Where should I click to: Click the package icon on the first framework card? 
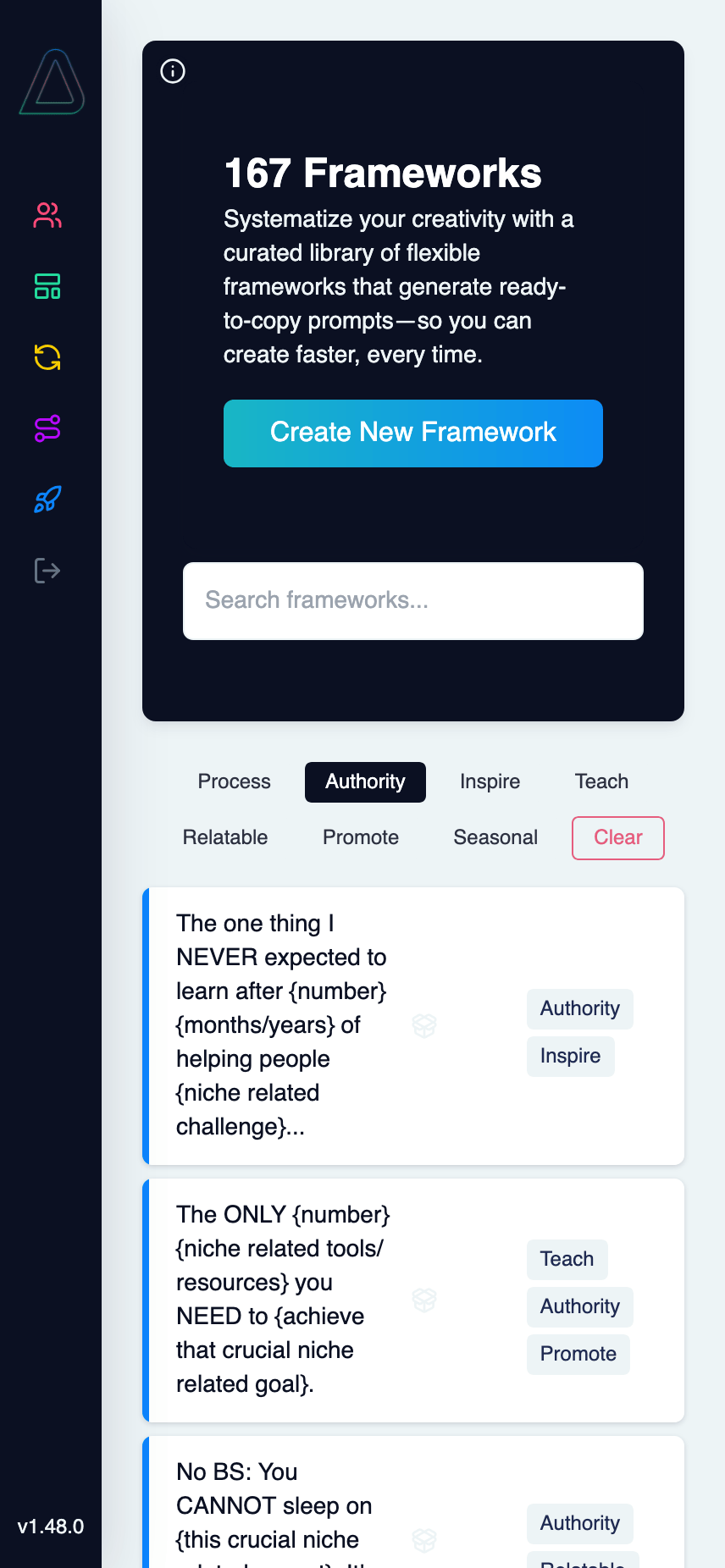(423, 1025)
